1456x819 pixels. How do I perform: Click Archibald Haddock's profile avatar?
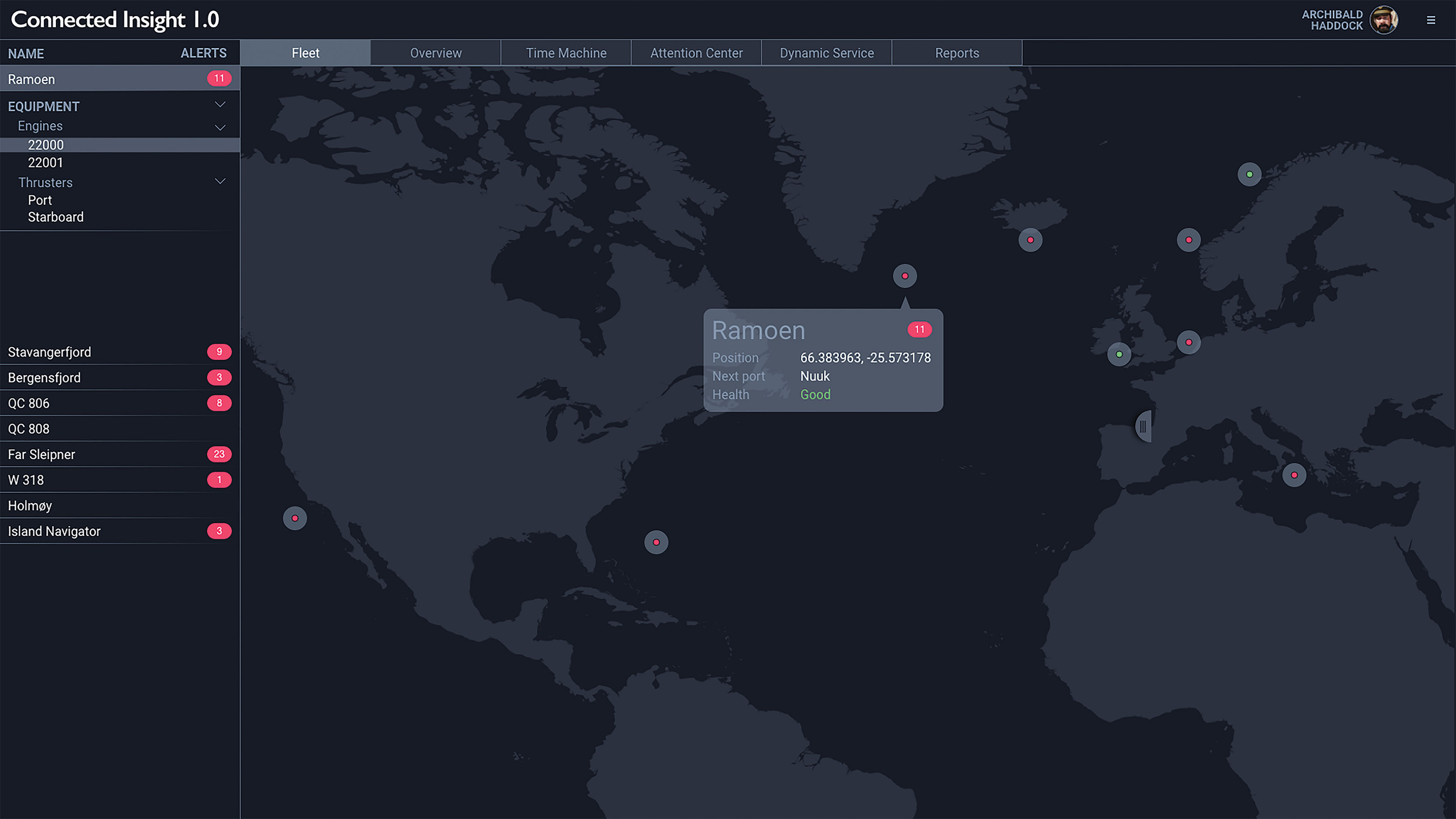(1384, 20)
